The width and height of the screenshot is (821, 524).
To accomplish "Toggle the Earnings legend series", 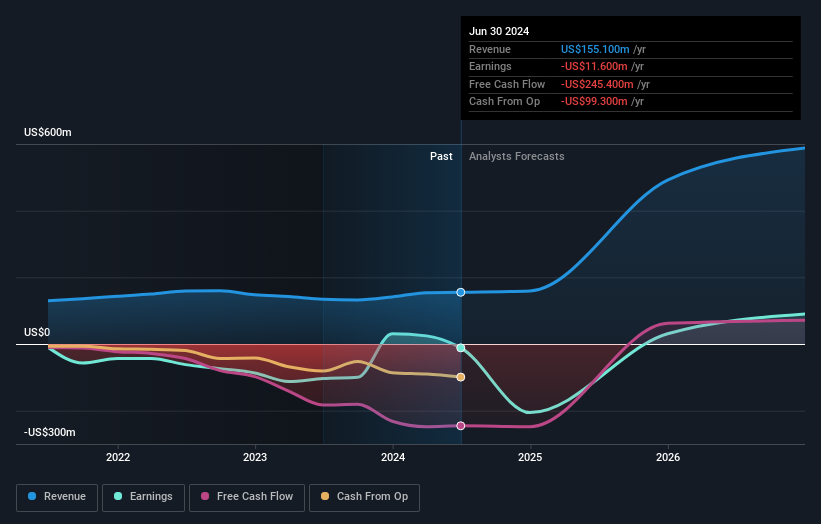I will click(x=143, y=497).
